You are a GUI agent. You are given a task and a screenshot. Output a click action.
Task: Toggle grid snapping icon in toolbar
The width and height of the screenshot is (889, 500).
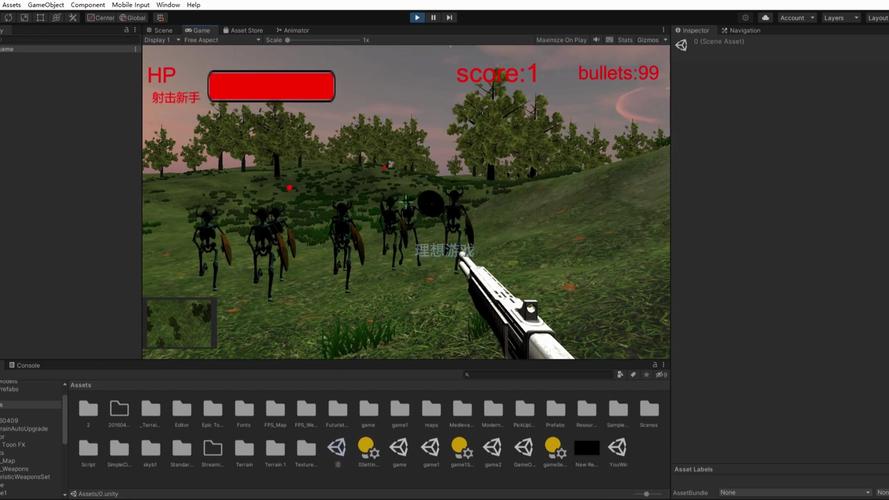click(x=160, y=18)
